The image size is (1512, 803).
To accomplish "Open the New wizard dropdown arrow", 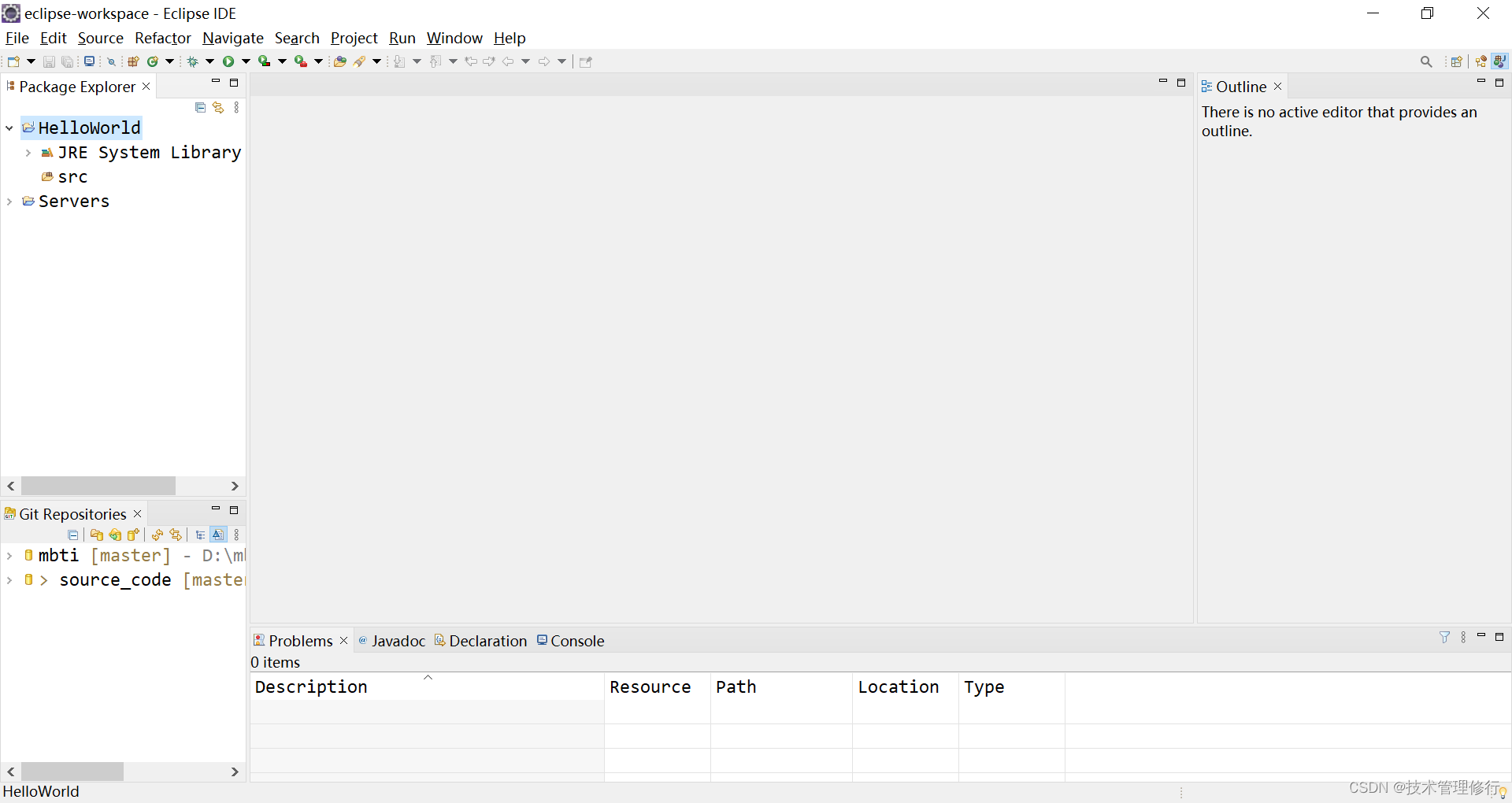I will tap(31, 61).
